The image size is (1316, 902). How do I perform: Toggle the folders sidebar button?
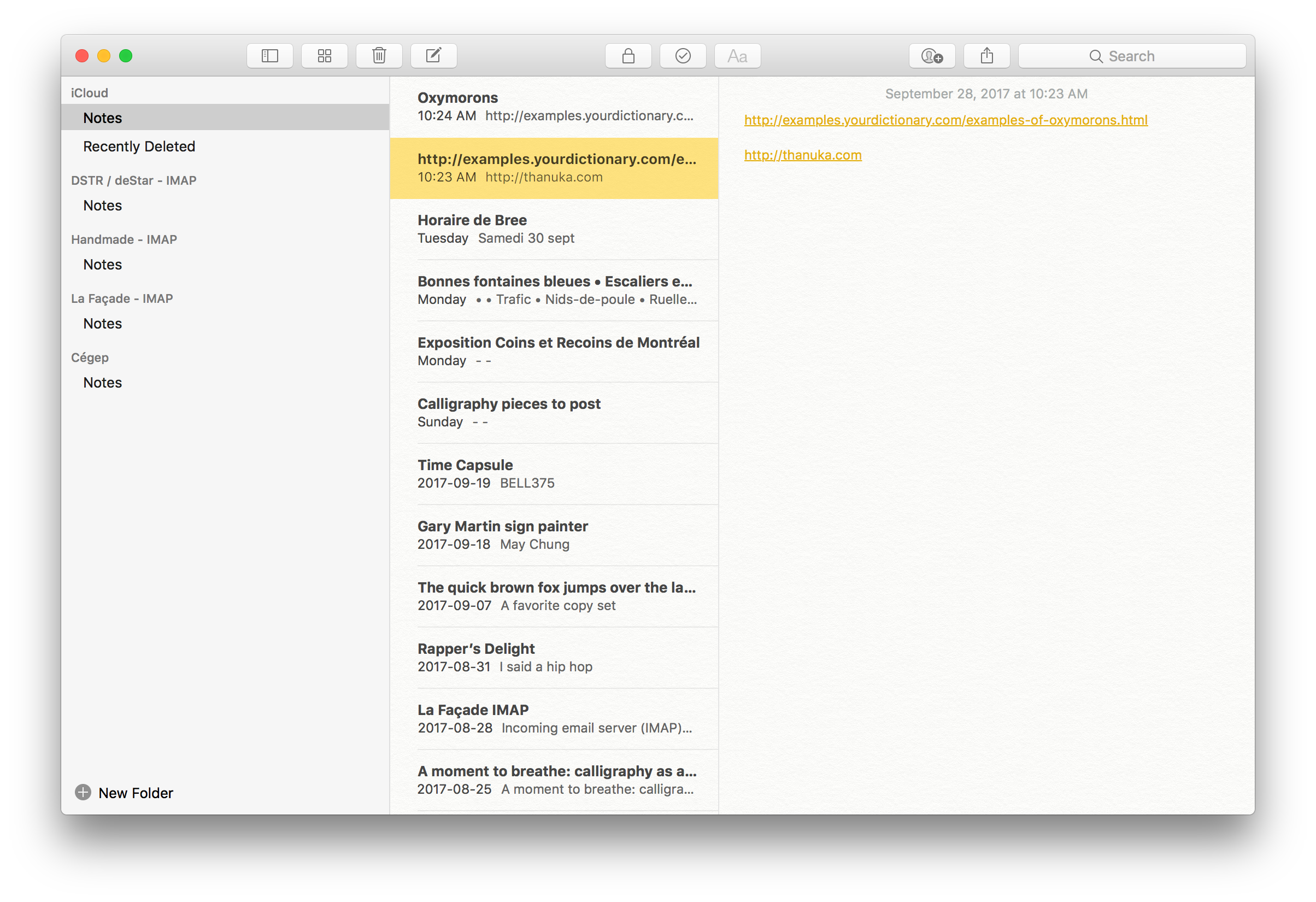point(269,56)
